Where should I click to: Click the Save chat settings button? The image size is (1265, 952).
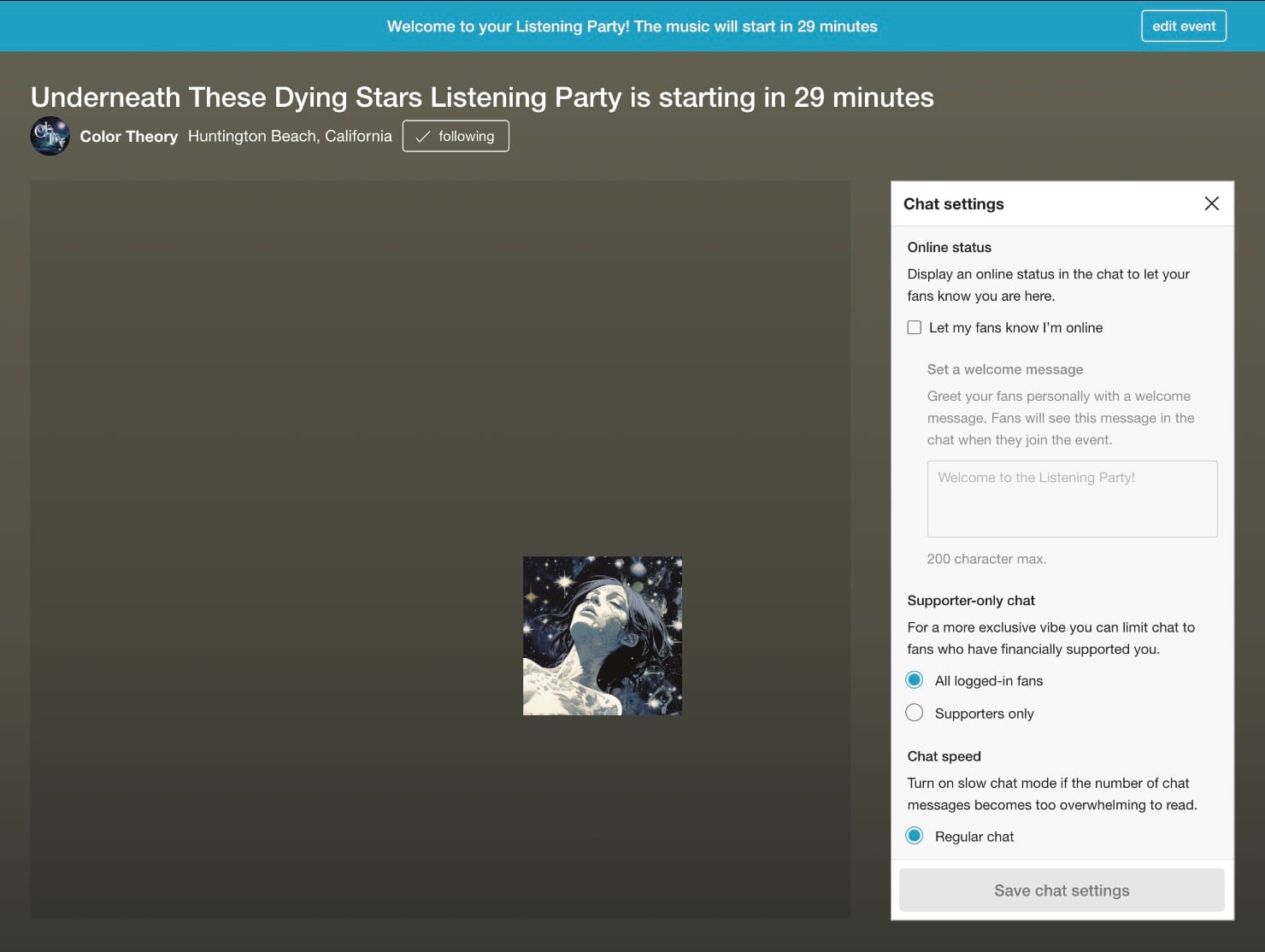1061,890
